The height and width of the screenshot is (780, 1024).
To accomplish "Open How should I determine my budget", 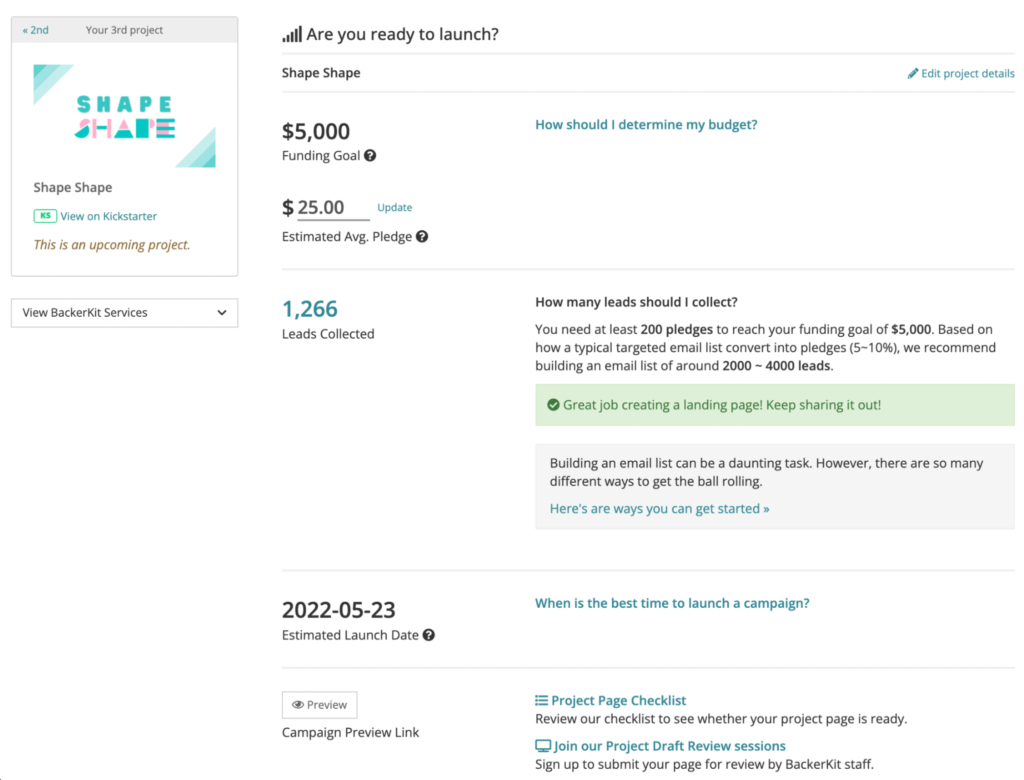I will tap(646, 125).
